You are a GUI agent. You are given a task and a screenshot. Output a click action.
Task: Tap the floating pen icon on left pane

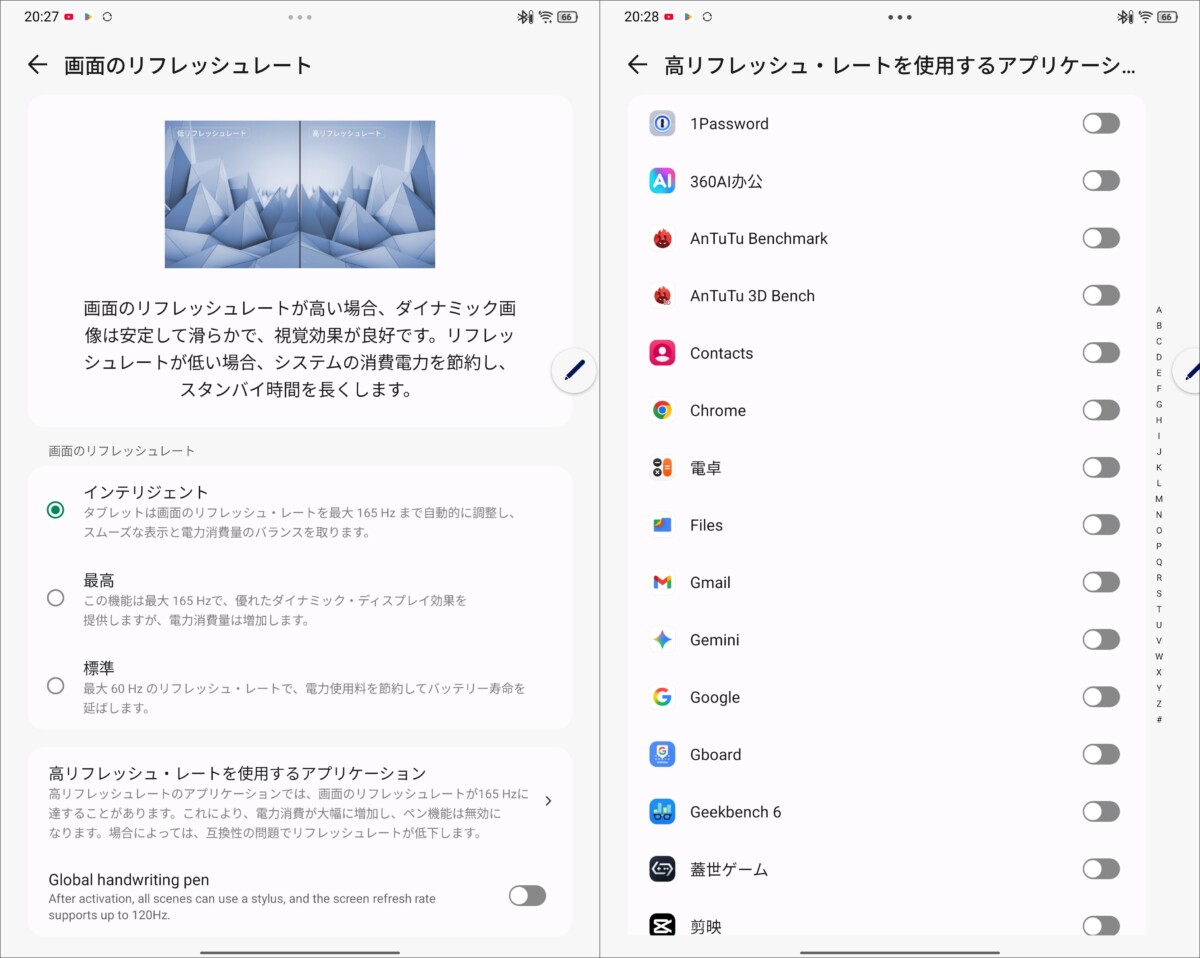[x=574, y=371]
